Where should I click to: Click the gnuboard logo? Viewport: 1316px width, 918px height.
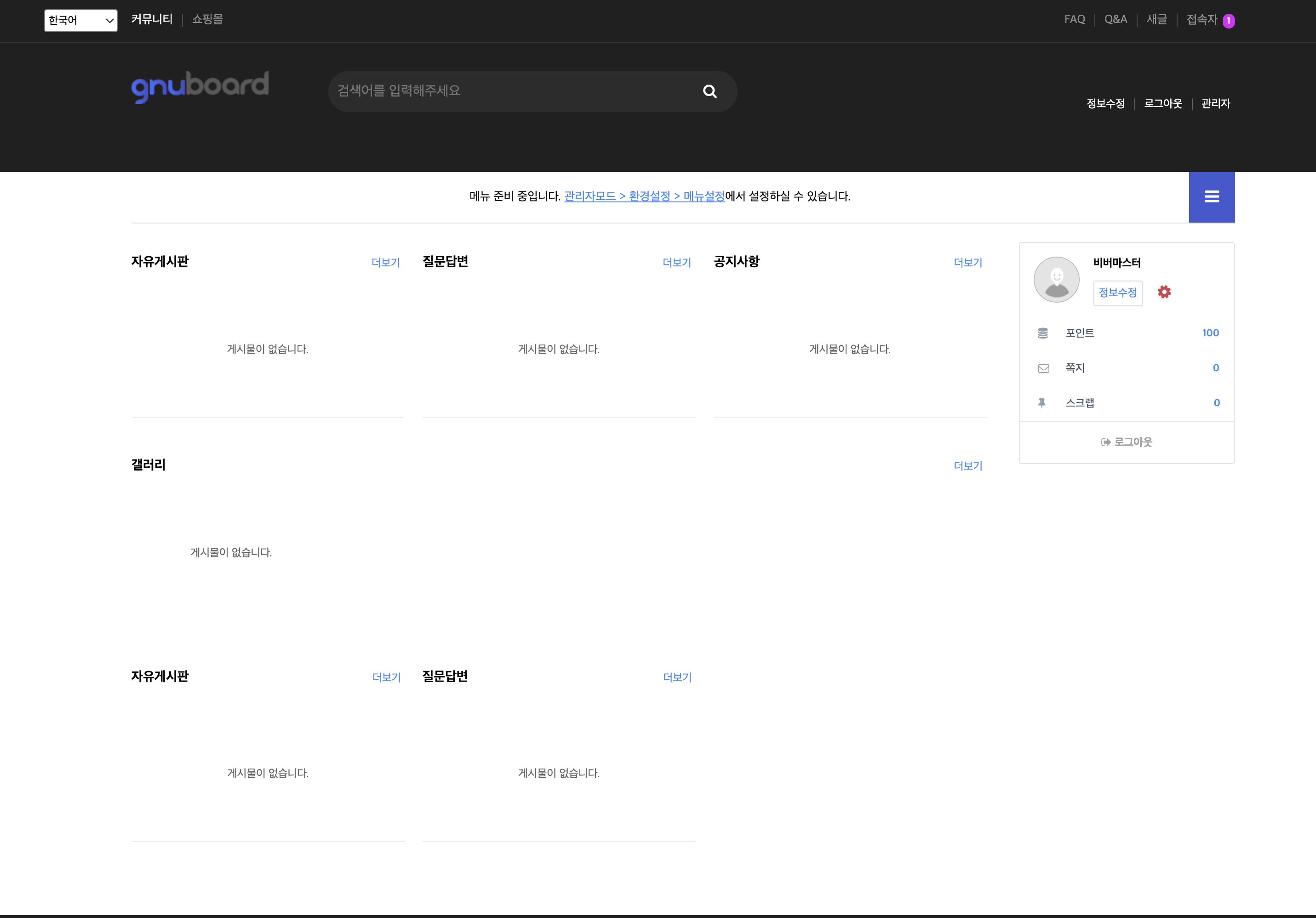pos(200,86)
